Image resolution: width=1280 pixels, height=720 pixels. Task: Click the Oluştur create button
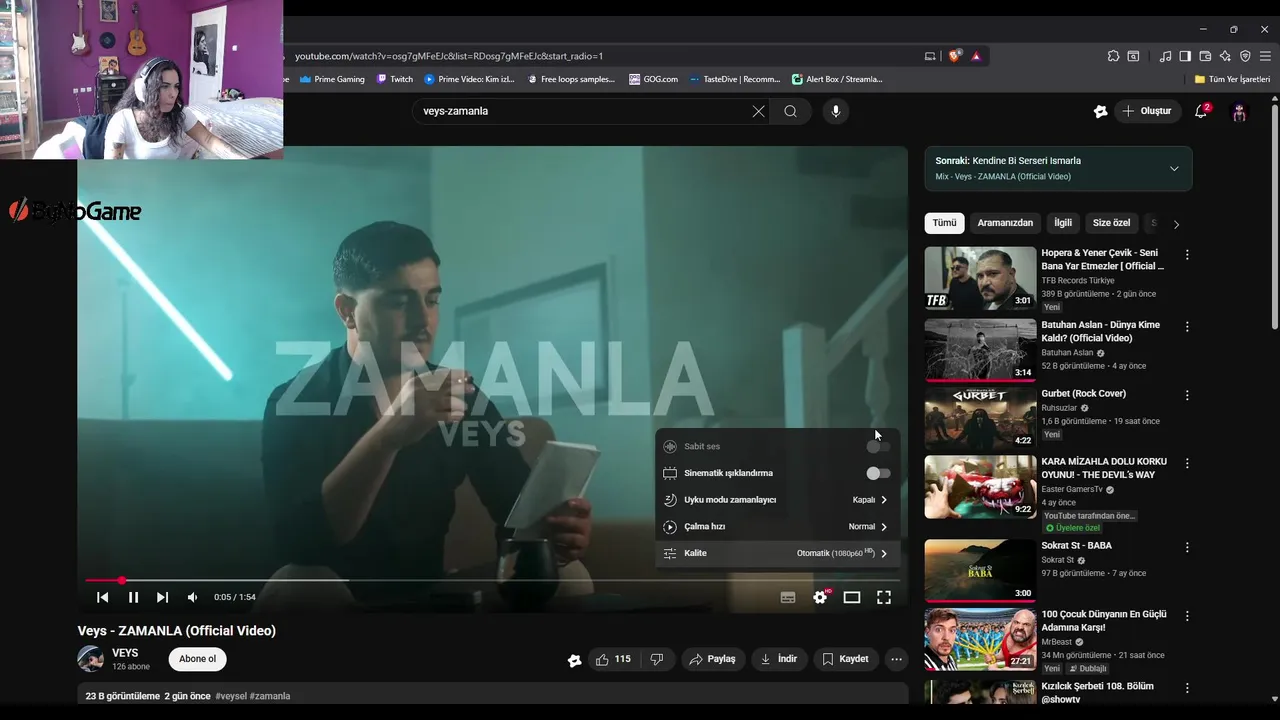pyautogui.click(x=1146, y=111)
